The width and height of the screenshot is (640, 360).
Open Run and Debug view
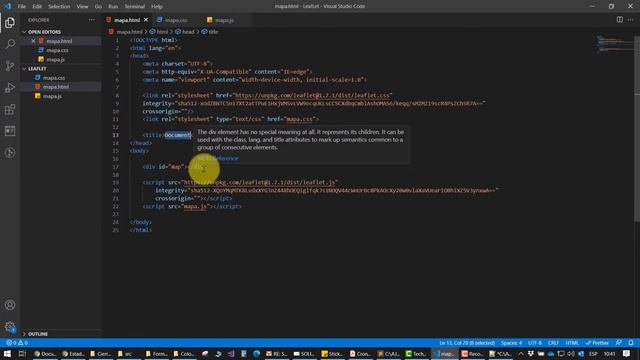click(x=10, y=87)
